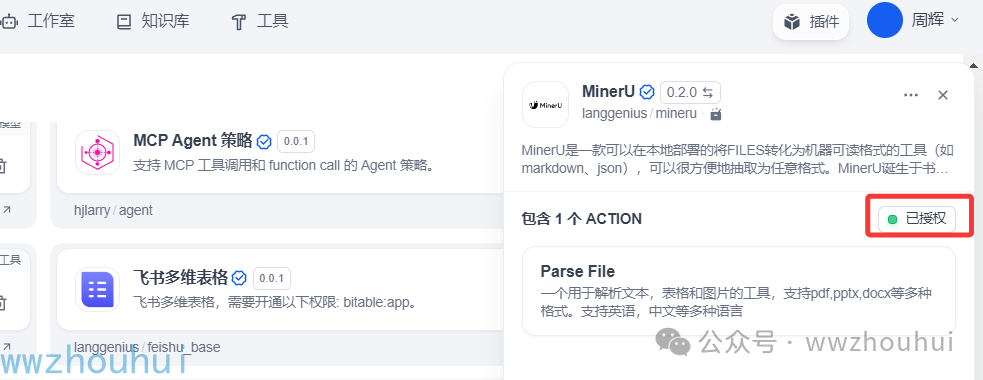Click the 工具 hammer icon
Screen dimensions: 983x380
point(239,23)
